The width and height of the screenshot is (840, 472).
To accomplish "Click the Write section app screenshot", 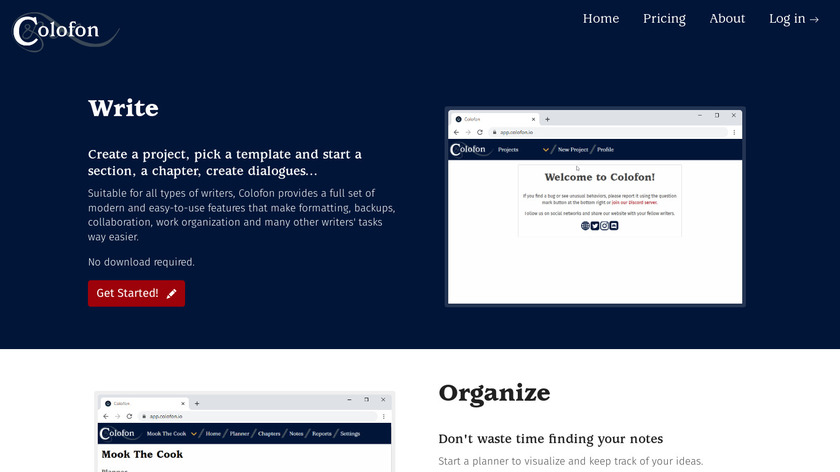I will (x=595, y=207).
